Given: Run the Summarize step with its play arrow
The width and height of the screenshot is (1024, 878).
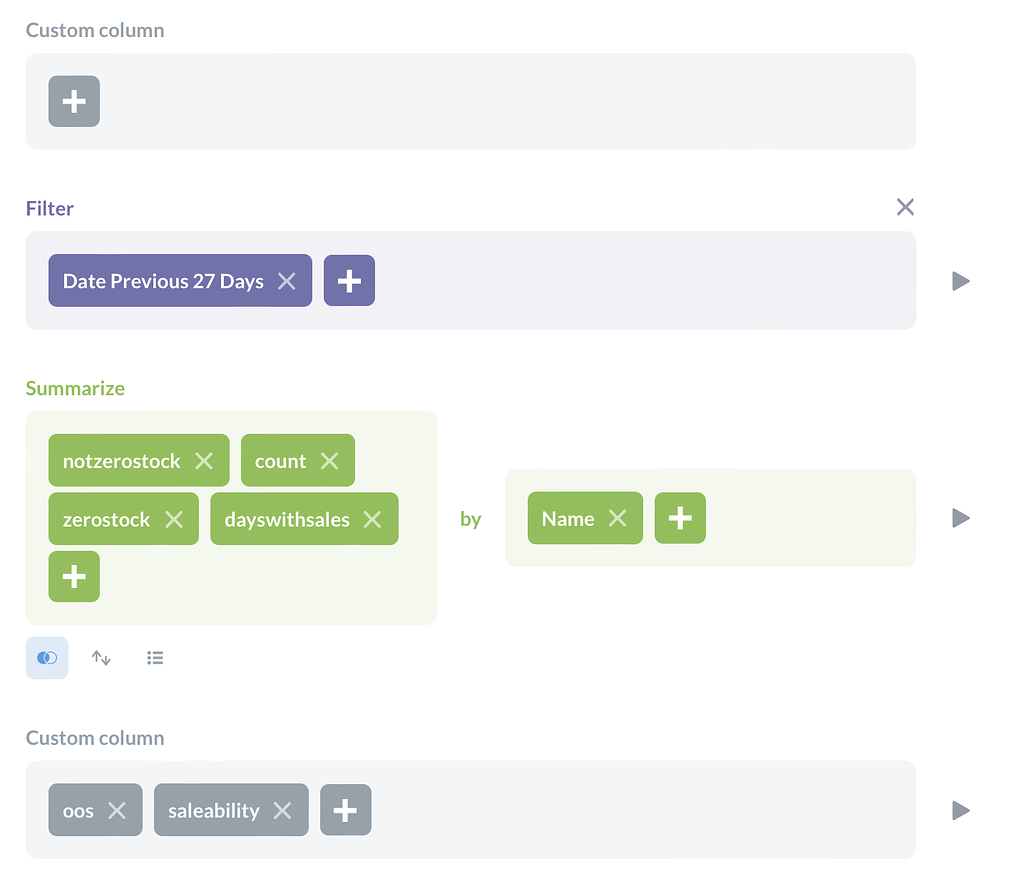Looking at the screenshot, I should point(960,518).
